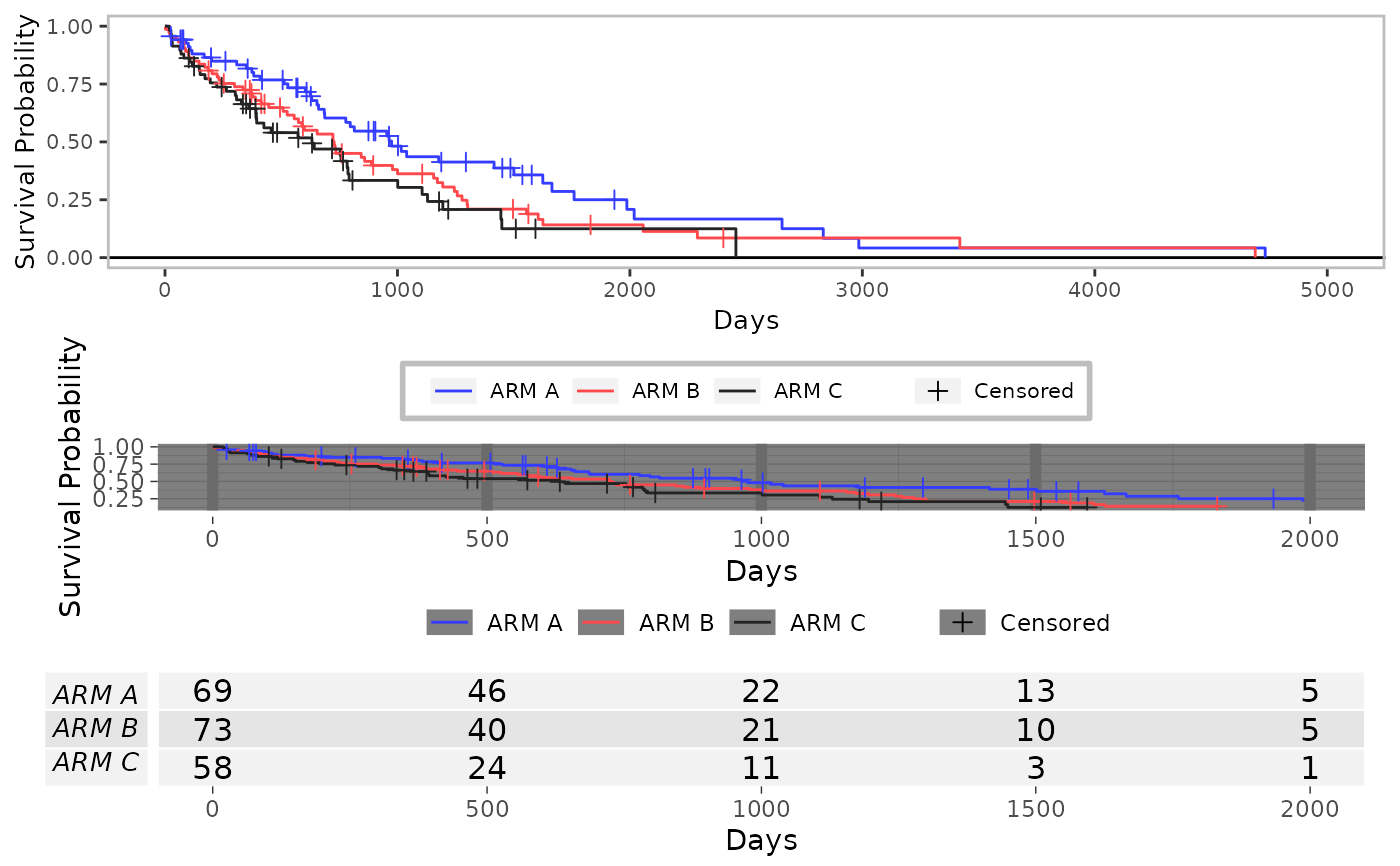Click the ARM C black legend swatch in upper legend
The image size is (1400, 866).
coord(738,391)
